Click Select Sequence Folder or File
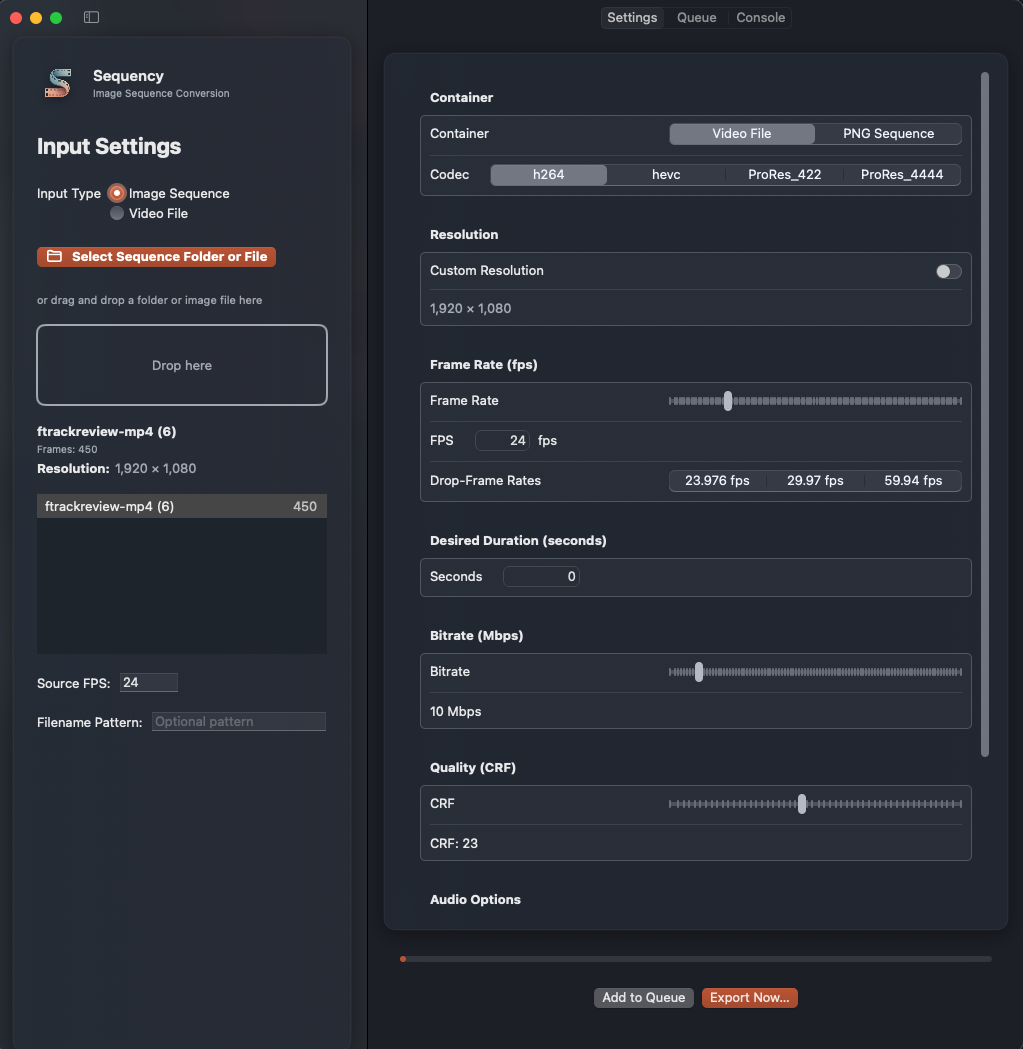 (156, 256)
